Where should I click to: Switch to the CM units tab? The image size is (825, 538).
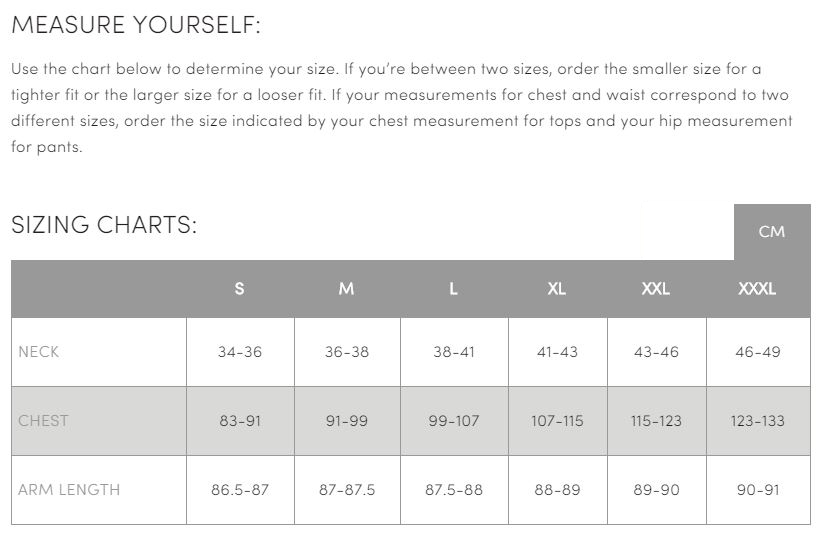(x=771, y=232)
